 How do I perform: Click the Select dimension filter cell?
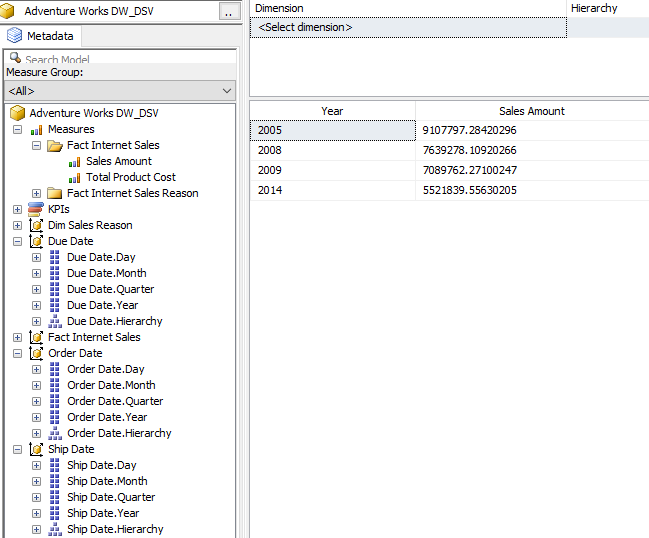coord(407,27)
